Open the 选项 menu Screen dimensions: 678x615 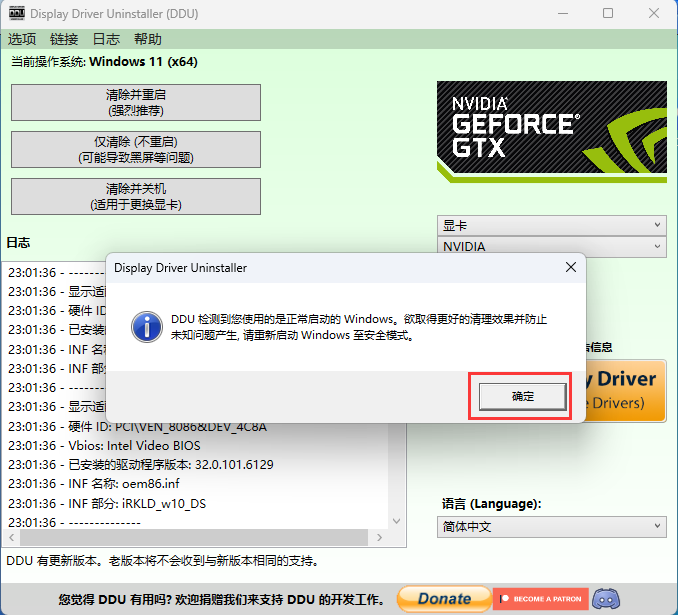click(22, 39)
